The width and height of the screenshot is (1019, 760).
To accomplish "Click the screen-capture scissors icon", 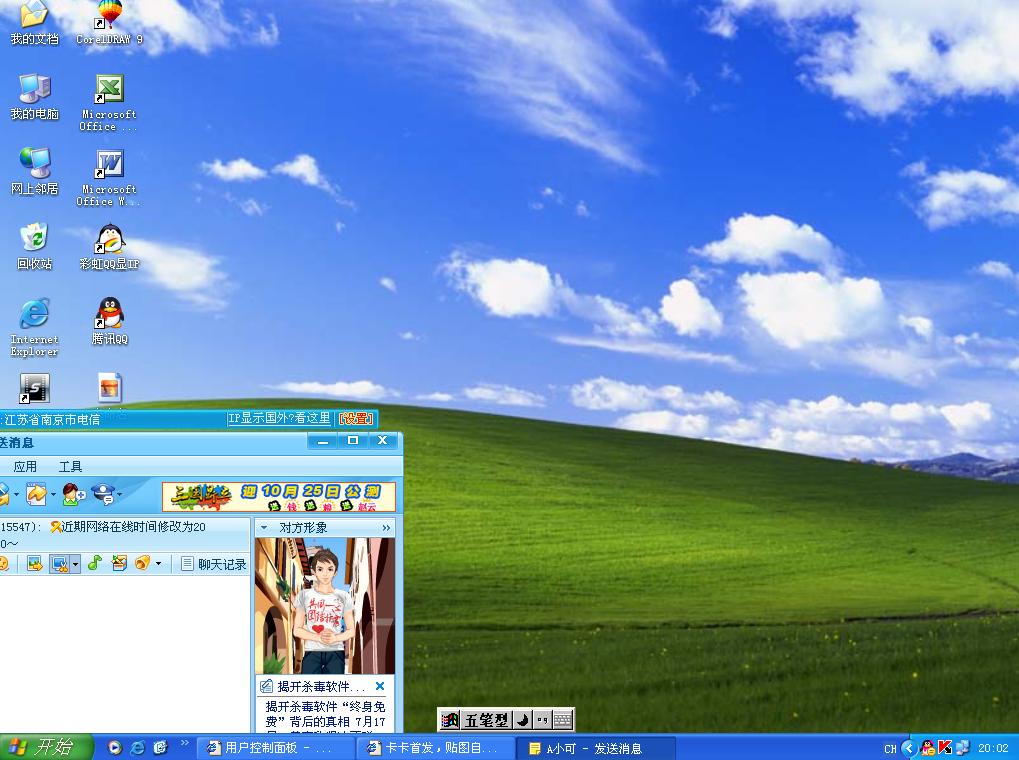I will coord(60,564).
